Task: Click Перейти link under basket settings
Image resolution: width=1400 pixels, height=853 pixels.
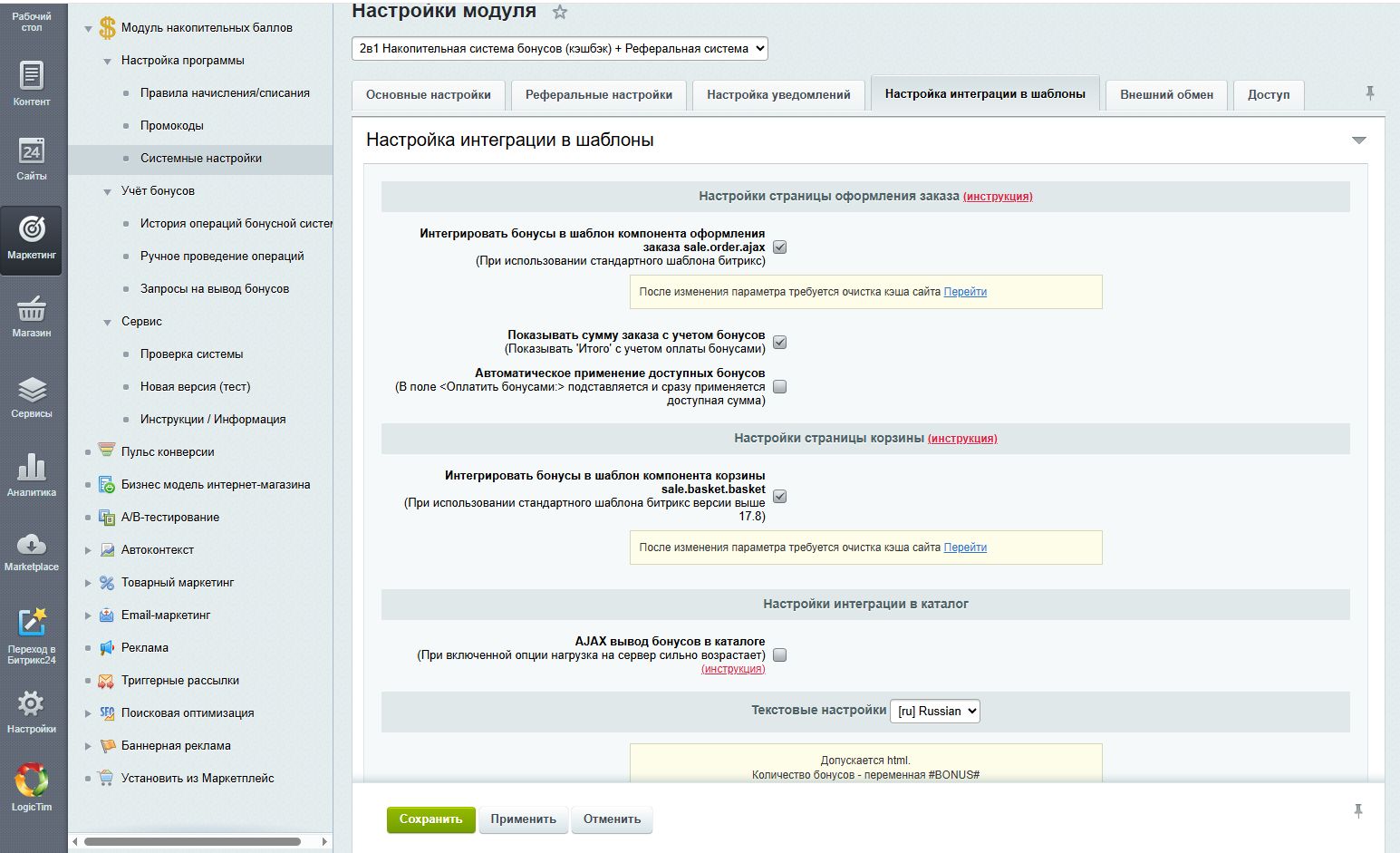Action: 965,548
